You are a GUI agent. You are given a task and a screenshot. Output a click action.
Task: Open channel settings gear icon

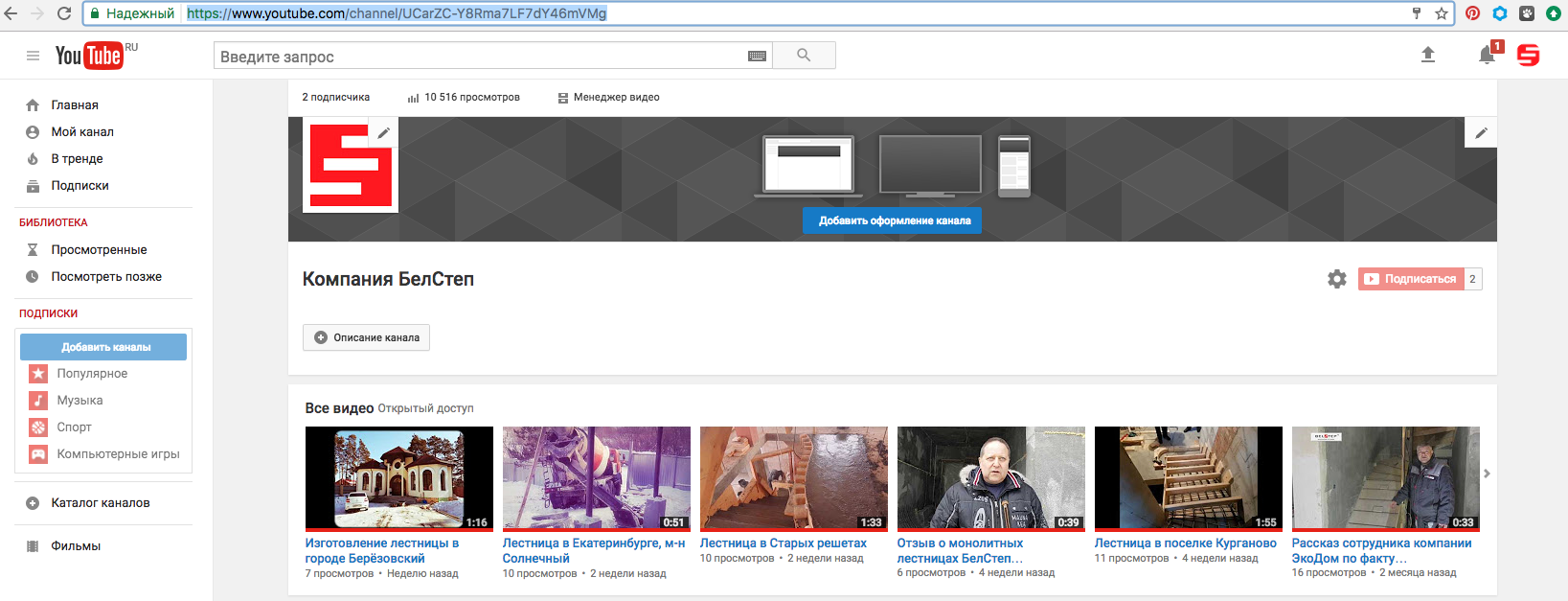[1337, 279]
